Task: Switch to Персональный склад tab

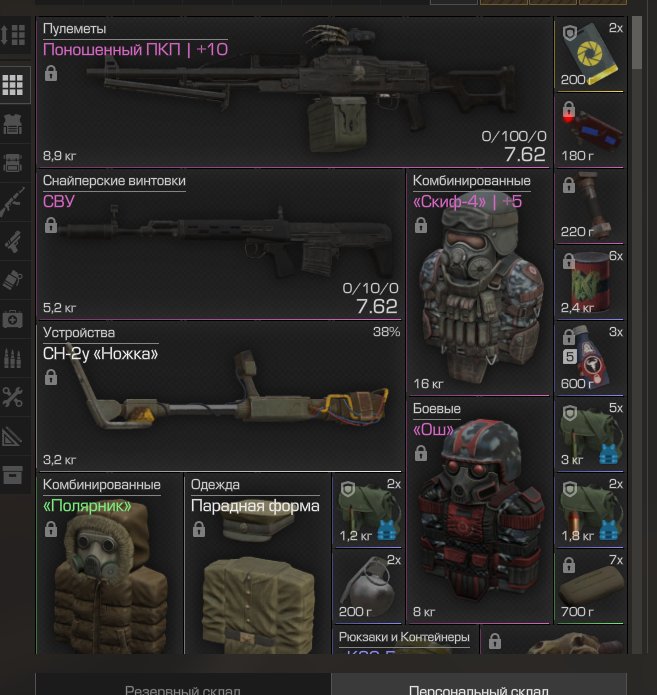Action: pyautogui.click(x=479, y=685)
